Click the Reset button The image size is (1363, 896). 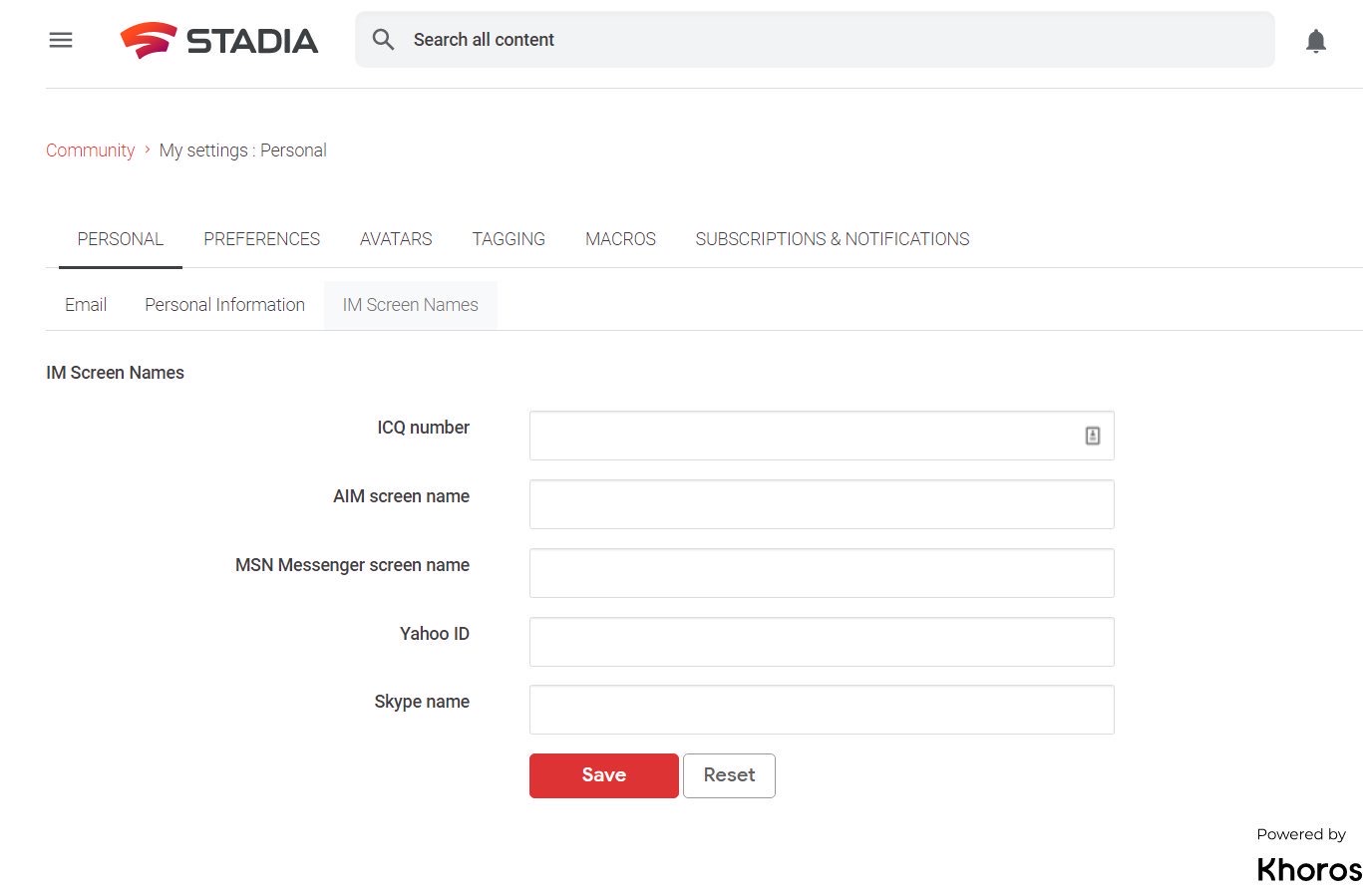pos(729,775)
